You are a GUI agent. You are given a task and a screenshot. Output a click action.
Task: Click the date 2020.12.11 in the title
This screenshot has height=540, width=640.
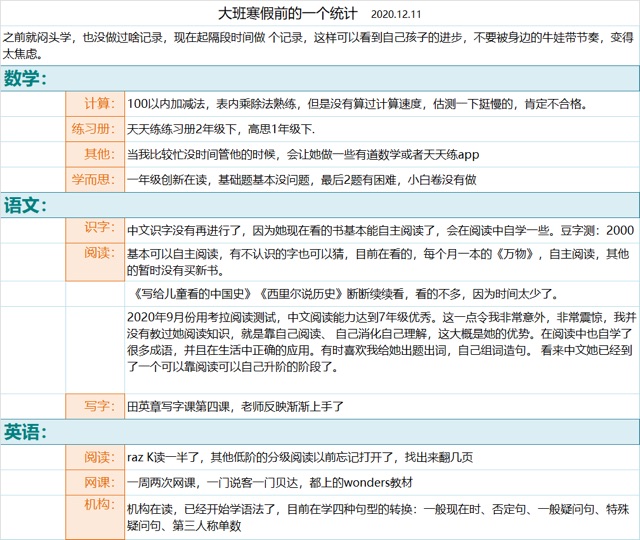(x=396, y=15)
